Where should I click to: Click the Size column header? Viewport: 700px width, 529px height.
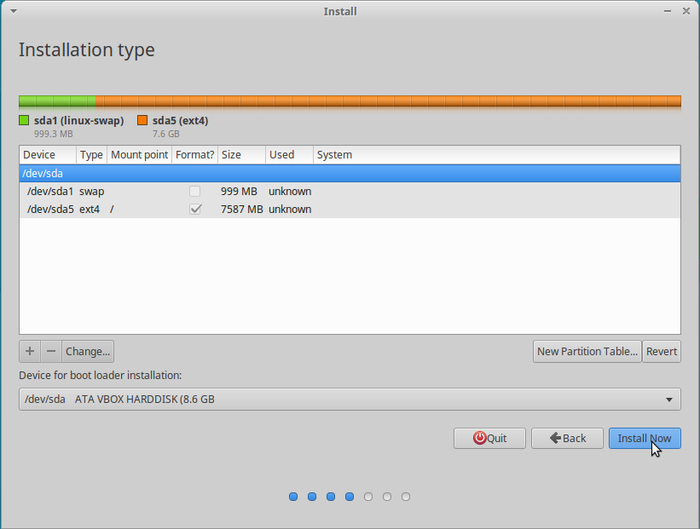click(x=242, y=155)
